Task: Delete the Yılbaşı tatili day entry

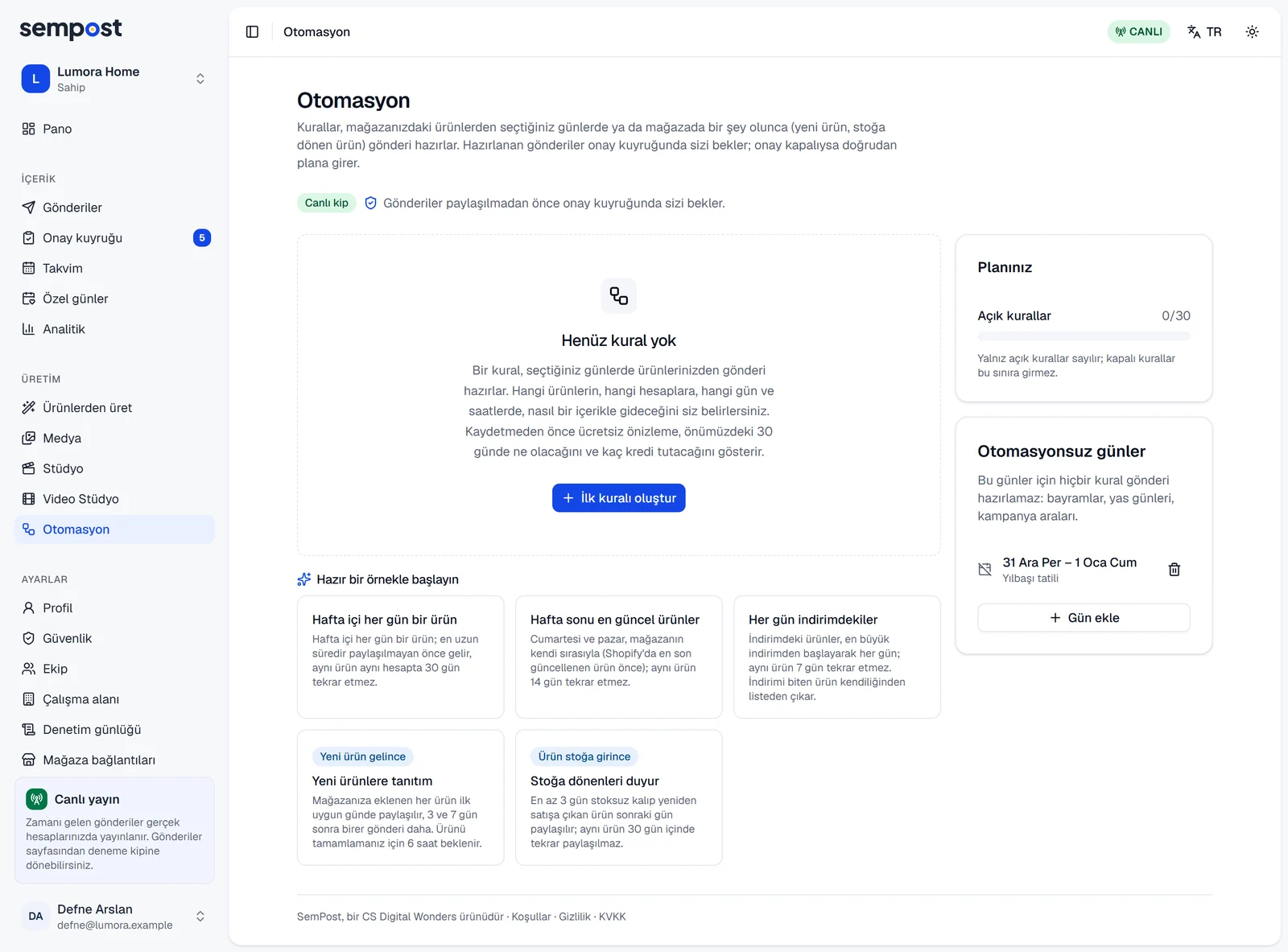Action: [1174, 569]
